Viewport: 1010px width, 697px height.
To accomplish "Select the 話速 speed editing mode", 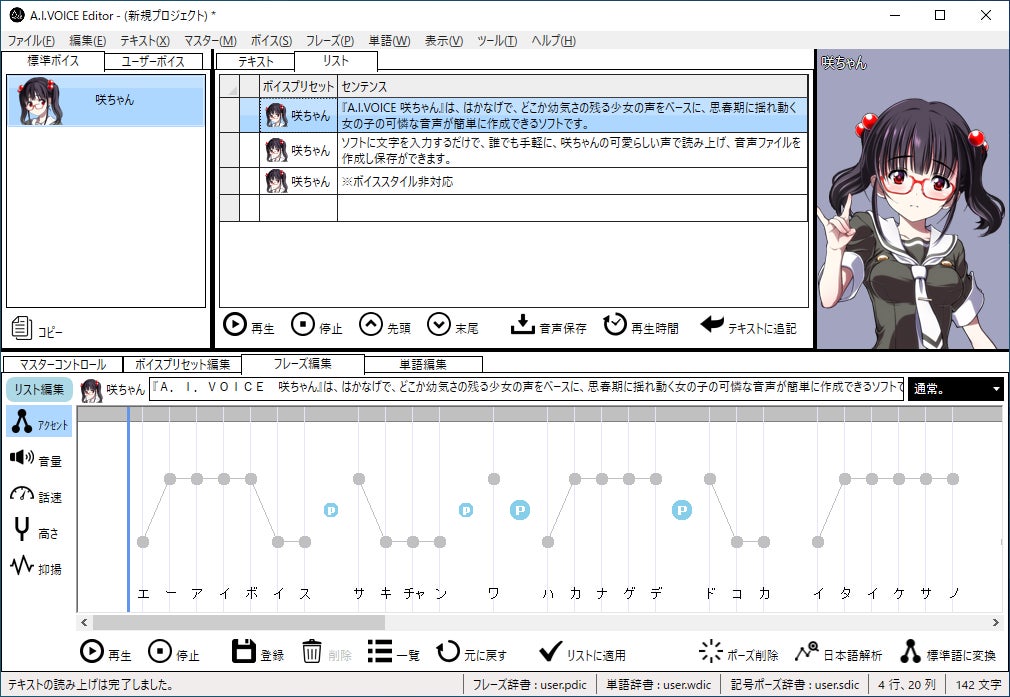I will click(36, 495).
